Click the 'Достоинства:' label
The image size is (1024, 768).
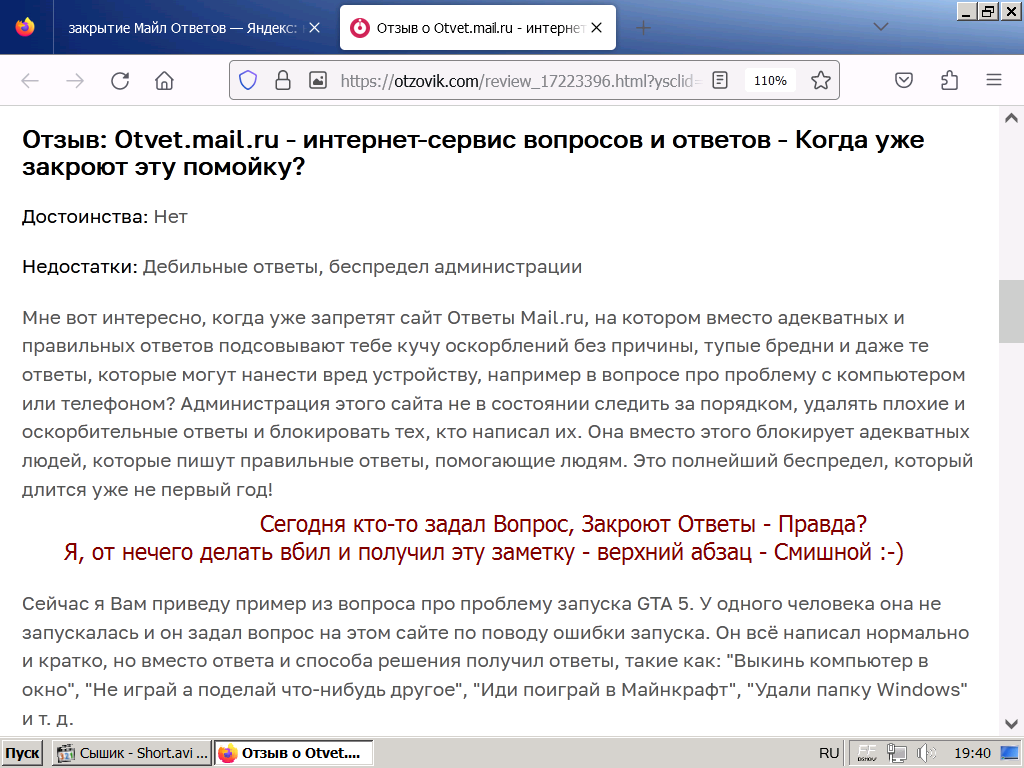click(86, 217)
